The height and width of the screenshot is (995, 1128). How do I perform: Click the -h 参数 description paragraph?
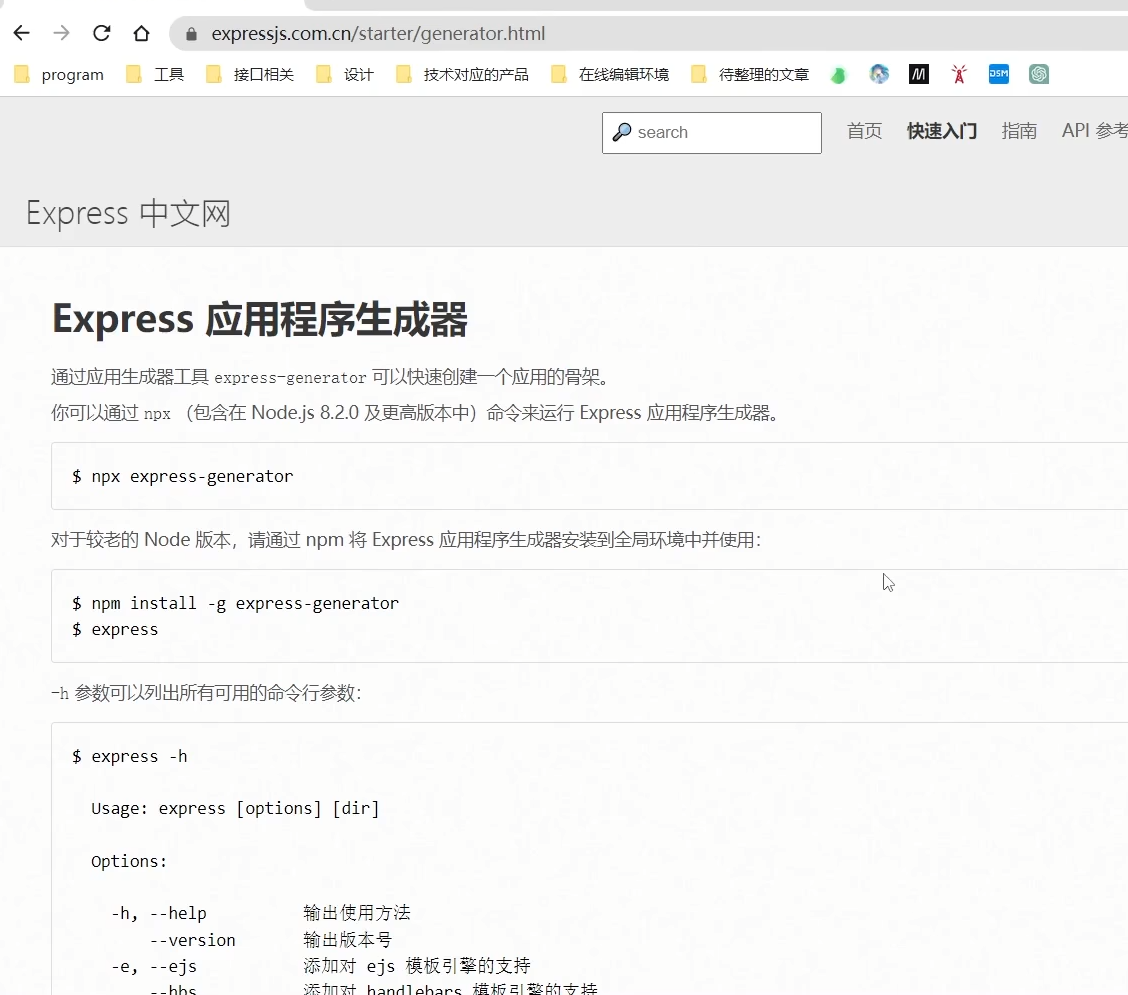point(206,693)
